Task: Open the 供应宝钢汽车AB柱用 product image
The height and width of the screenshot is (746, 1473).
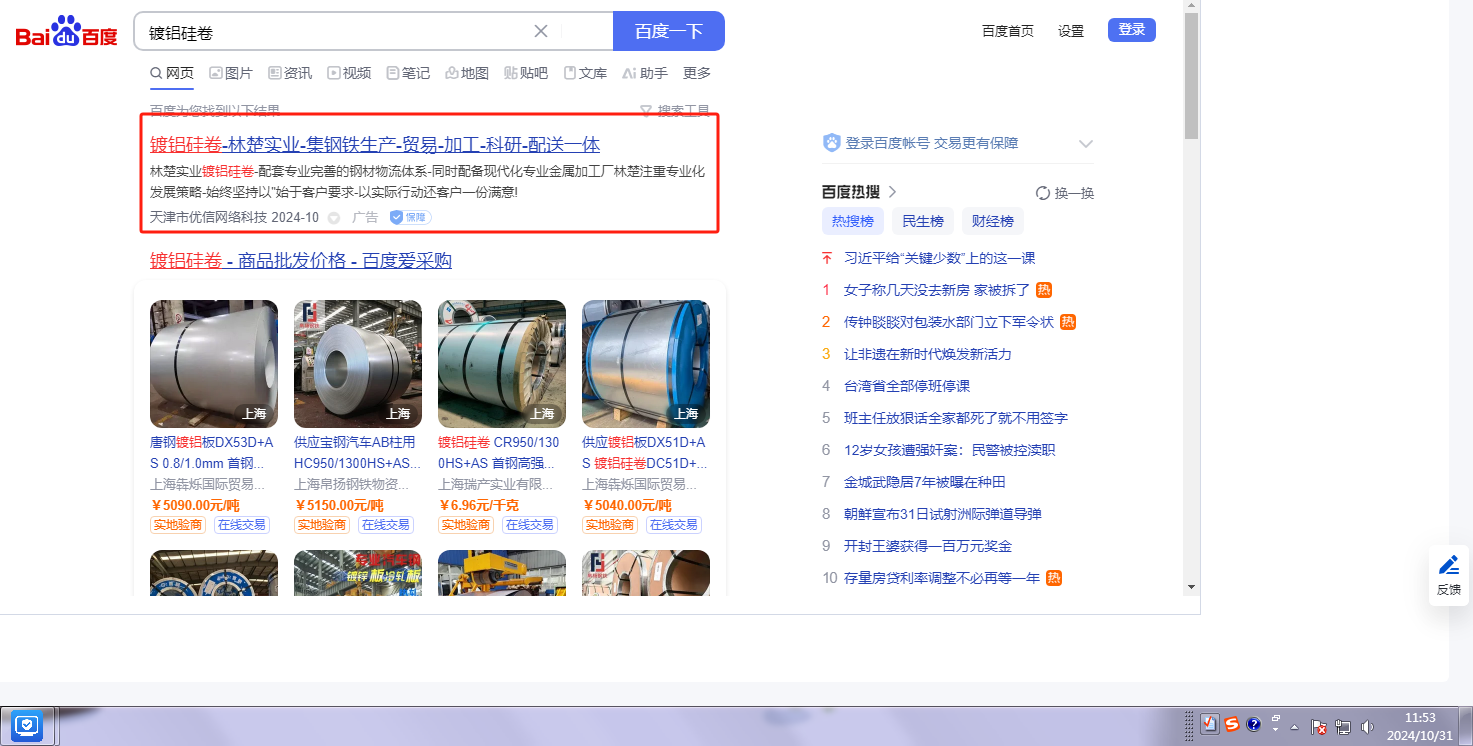Action: (358, 364)
